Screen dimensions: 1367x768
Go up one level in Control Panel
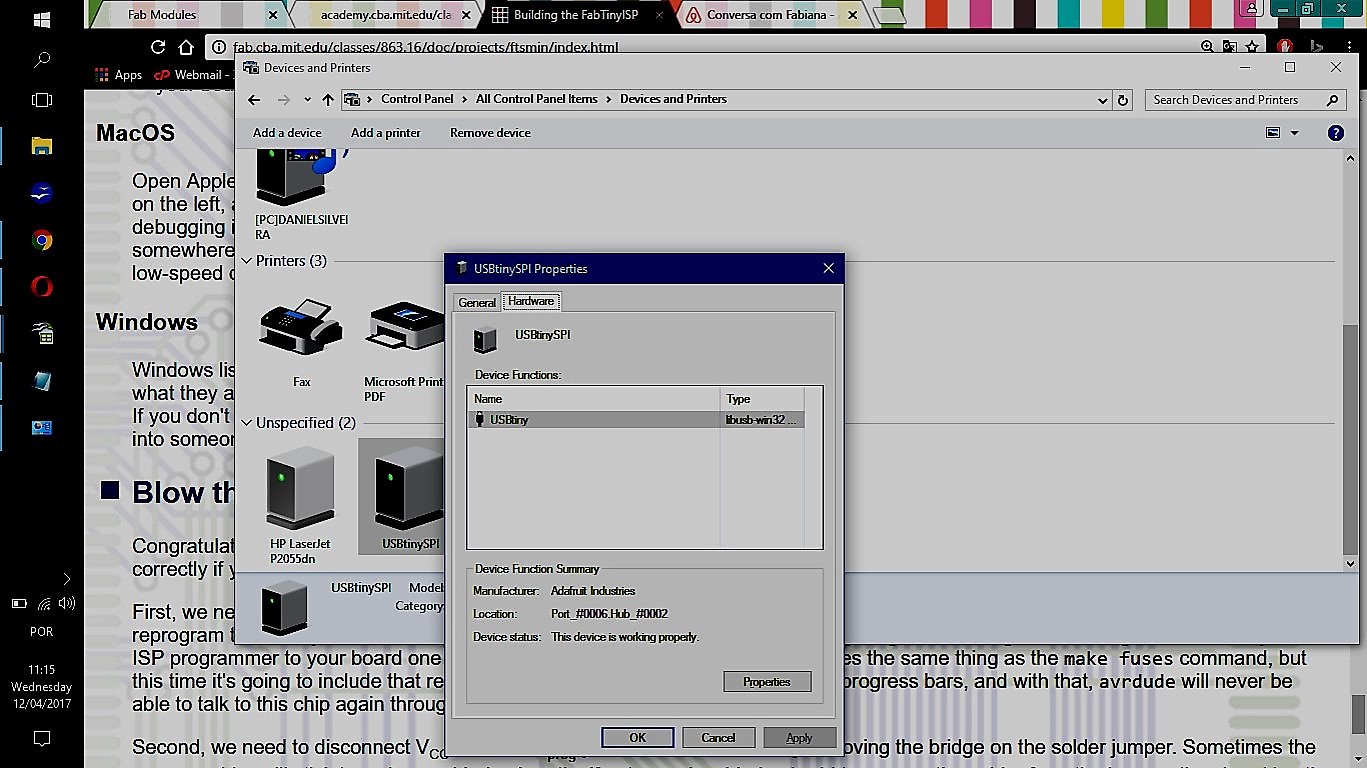point(328,100)
